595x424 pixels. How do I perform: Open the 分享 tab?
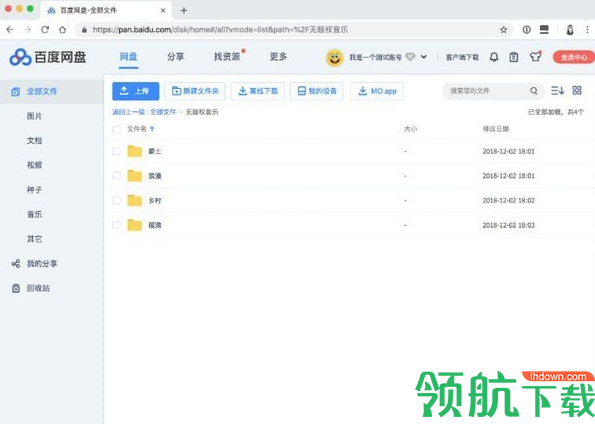(x=175, y=57)
